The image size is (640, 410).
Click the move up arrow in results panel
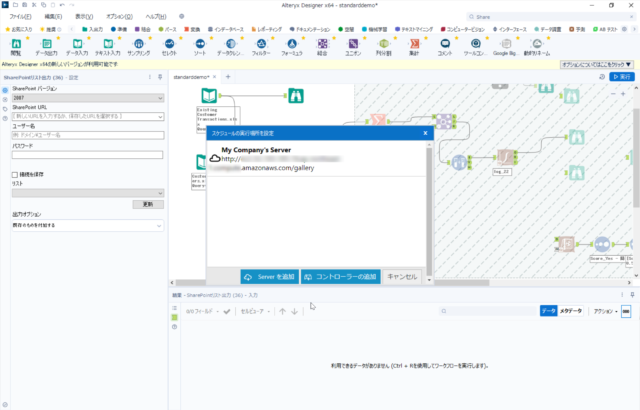[x=282, y=311]
